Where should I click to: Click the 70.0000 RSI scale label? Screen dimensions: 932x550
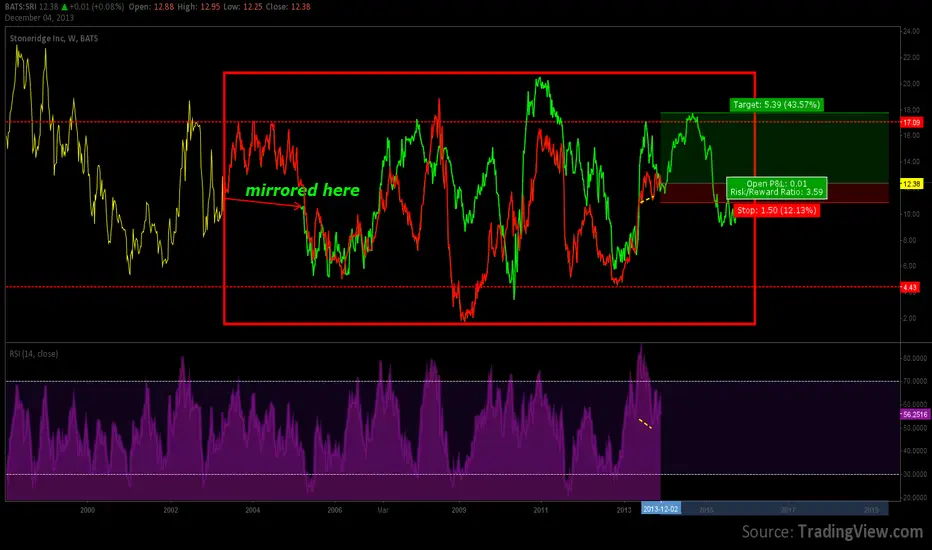[x=915, y=381]
